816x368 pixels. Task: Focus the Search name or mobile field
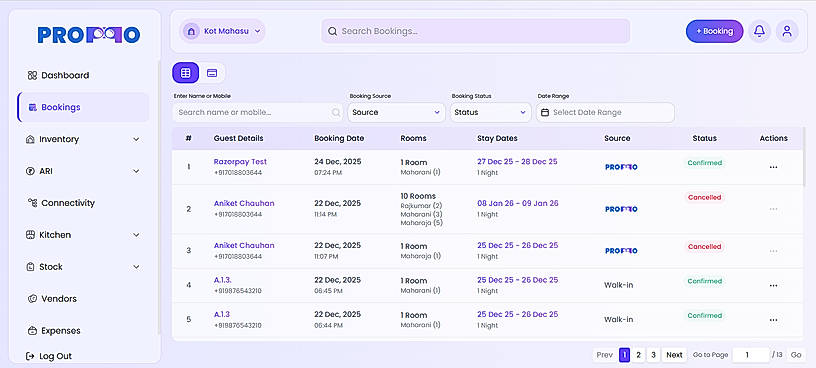tap(258, 112)
